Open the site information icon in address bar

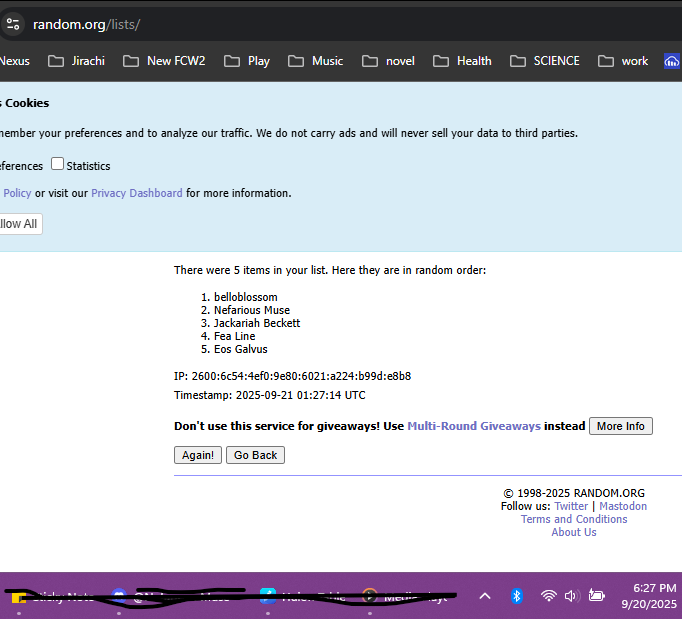[13, 24]
